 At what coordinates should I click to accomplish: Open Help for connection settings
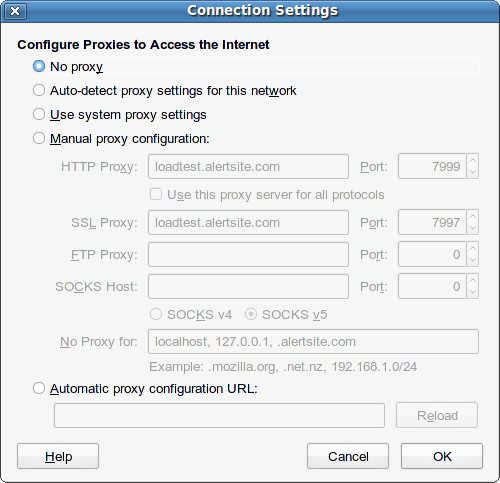(58, 456)
